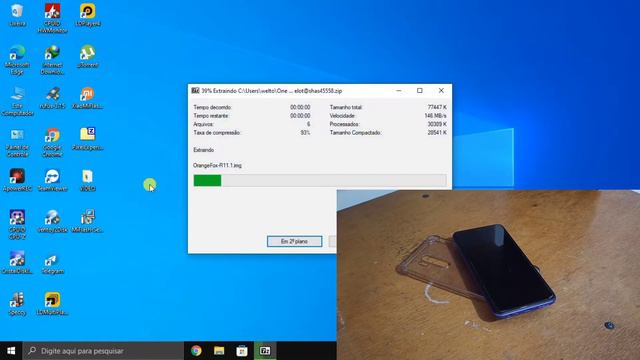Viewport: 640px width, 360px height.
Task: Click the '77447 K' total size value
Action: click(437, 107)
